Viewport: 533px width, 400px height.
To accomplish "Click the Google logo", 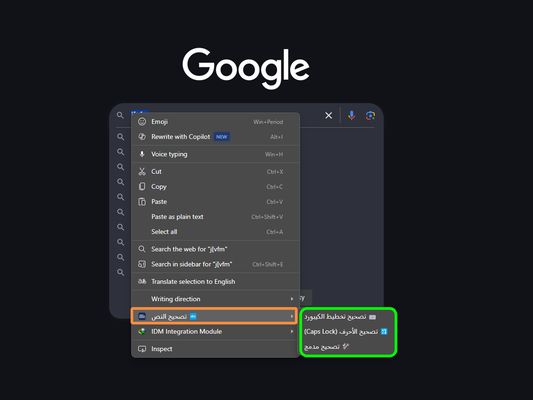I will [x=246, y=68].
